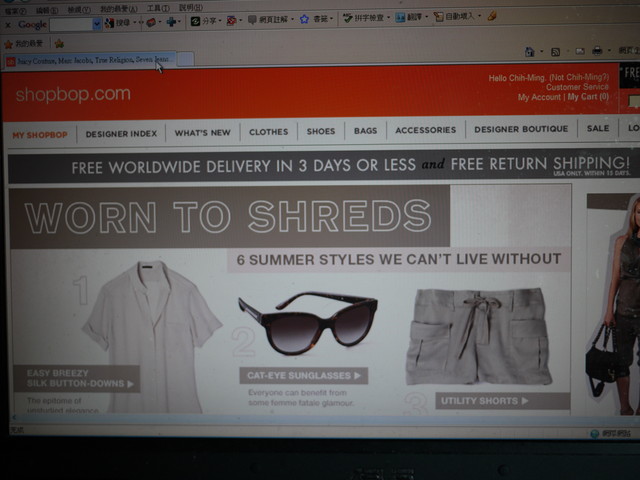Open the red briefcase toolbar icon
640x480 pixels.
coord(151,22)
